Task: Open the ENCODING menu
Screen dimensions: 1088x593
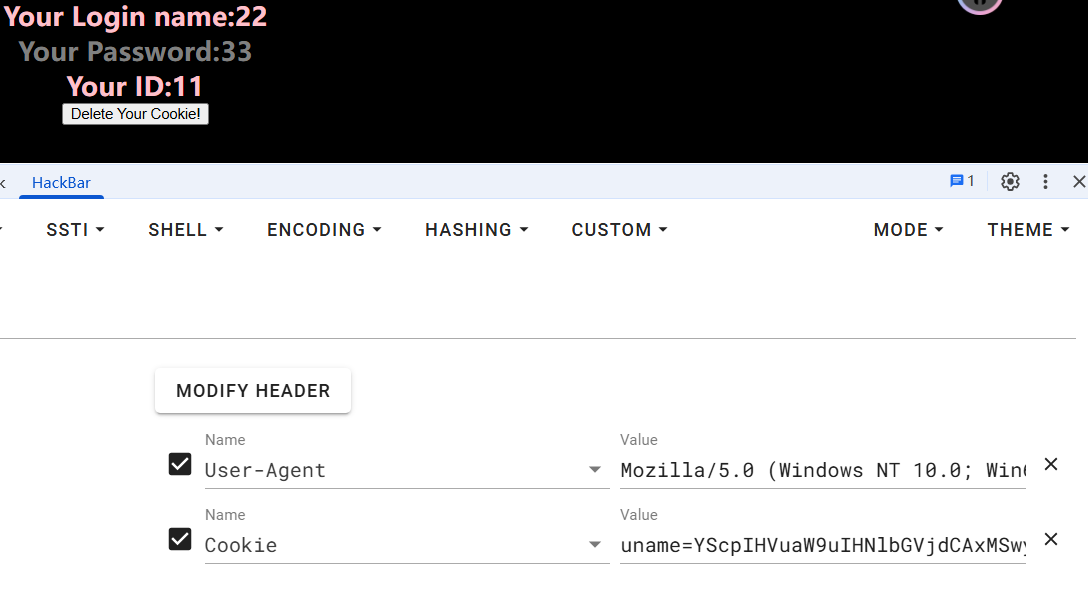Action: (324, 230)
